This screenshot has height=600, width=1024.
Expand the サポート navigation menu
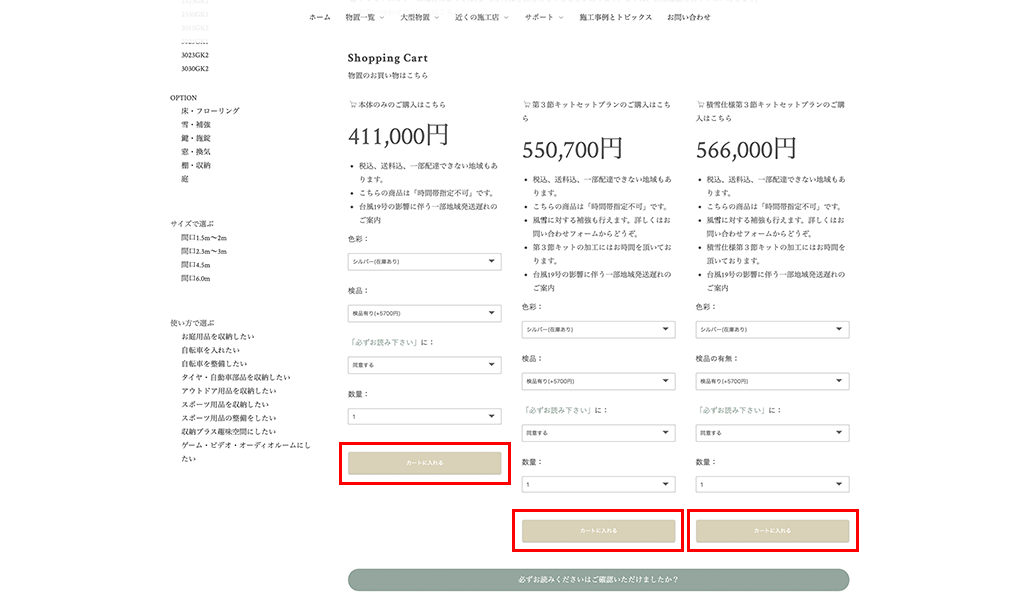click(x=544, y=18)
